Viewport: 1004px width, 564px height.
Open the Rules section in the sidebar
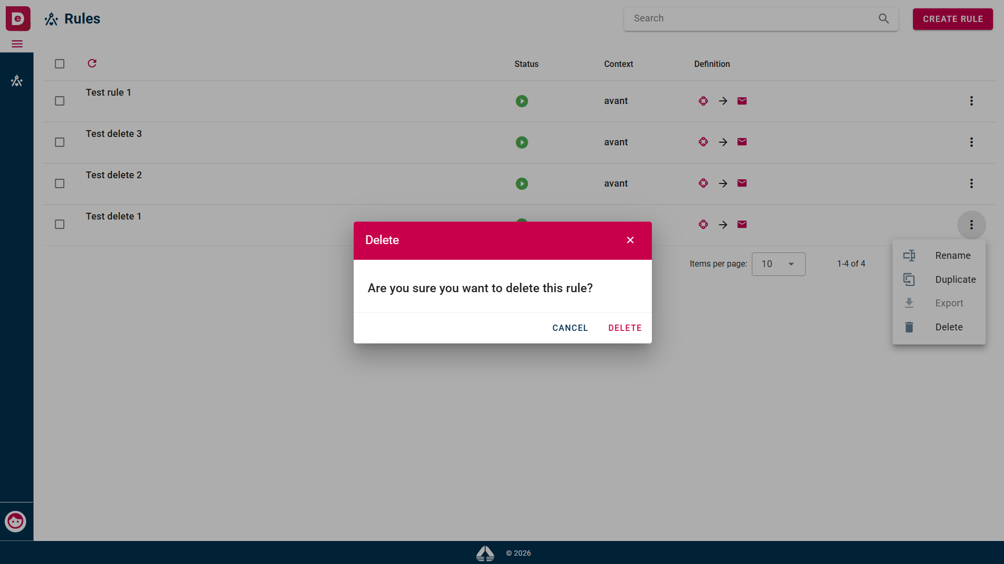[x=17, y=81]
